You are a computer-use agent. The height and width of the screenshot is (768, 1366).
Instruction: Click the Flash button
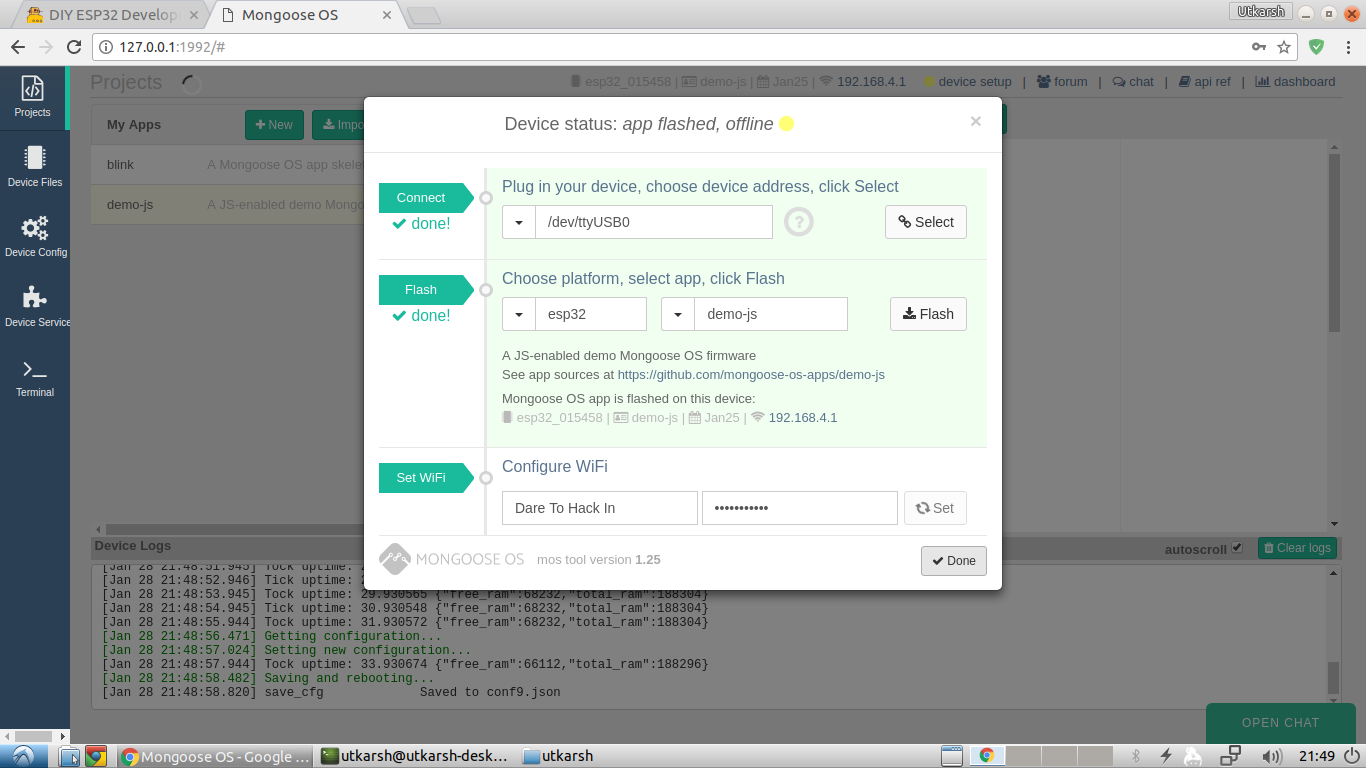(927, 314)
